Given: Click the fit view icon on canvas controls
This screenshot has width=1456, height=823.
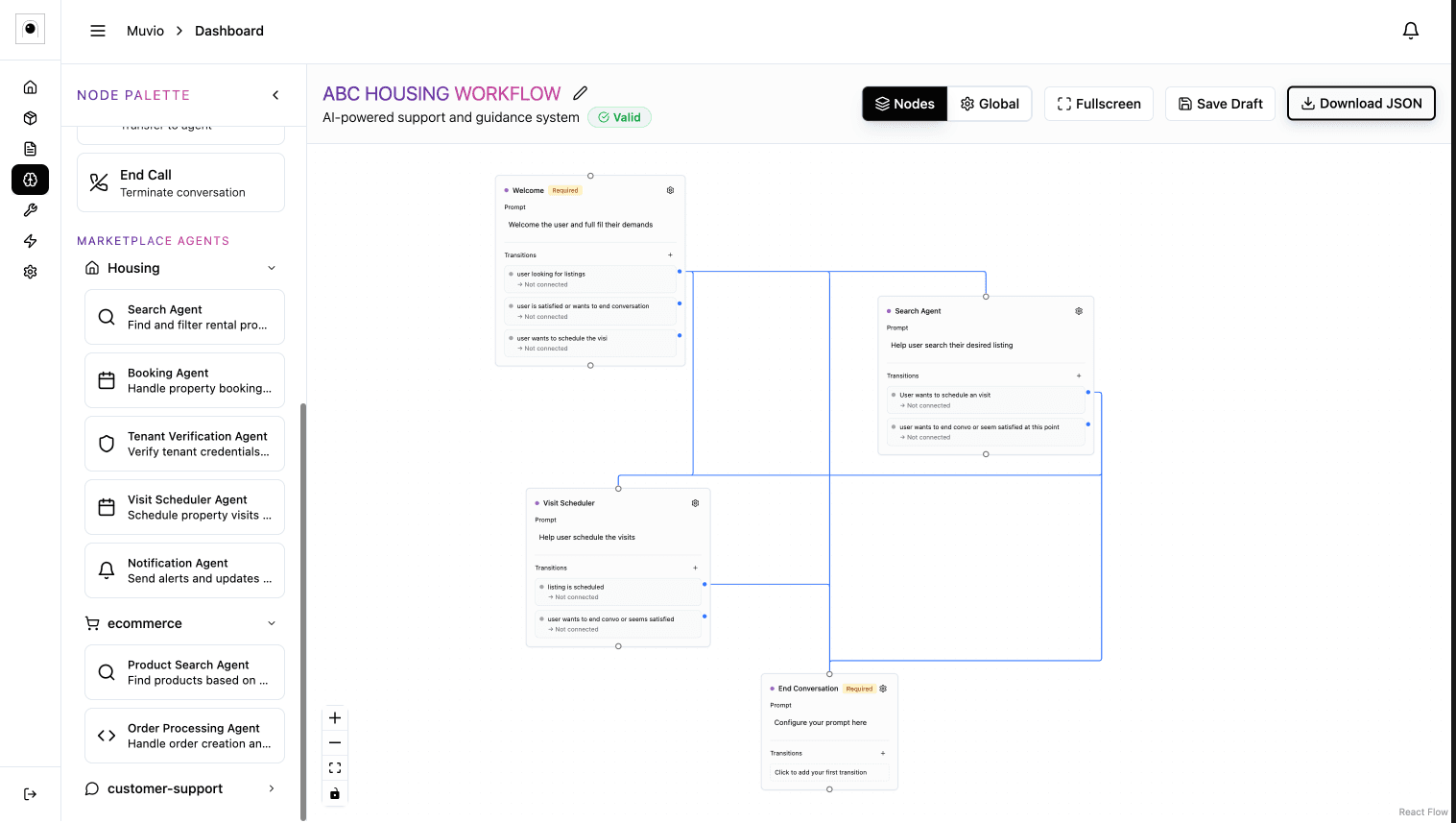Looking at the screenshot, I should click(x=335, y=767).
